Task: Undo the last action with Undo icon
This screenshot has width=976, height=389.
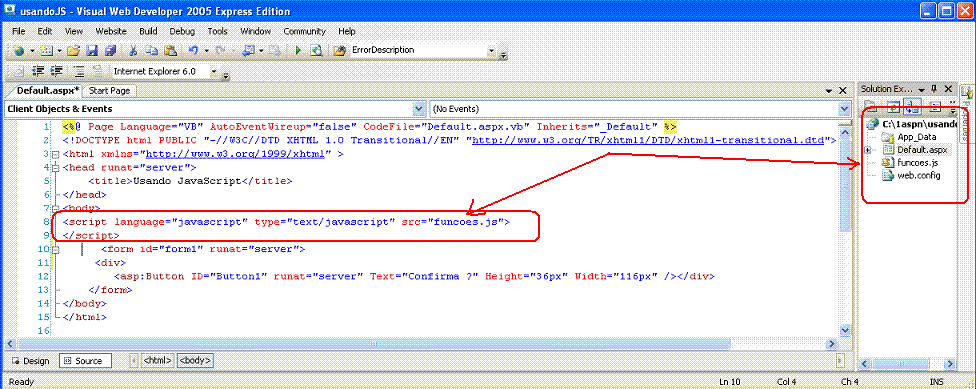Action: (x=193, y=50)
